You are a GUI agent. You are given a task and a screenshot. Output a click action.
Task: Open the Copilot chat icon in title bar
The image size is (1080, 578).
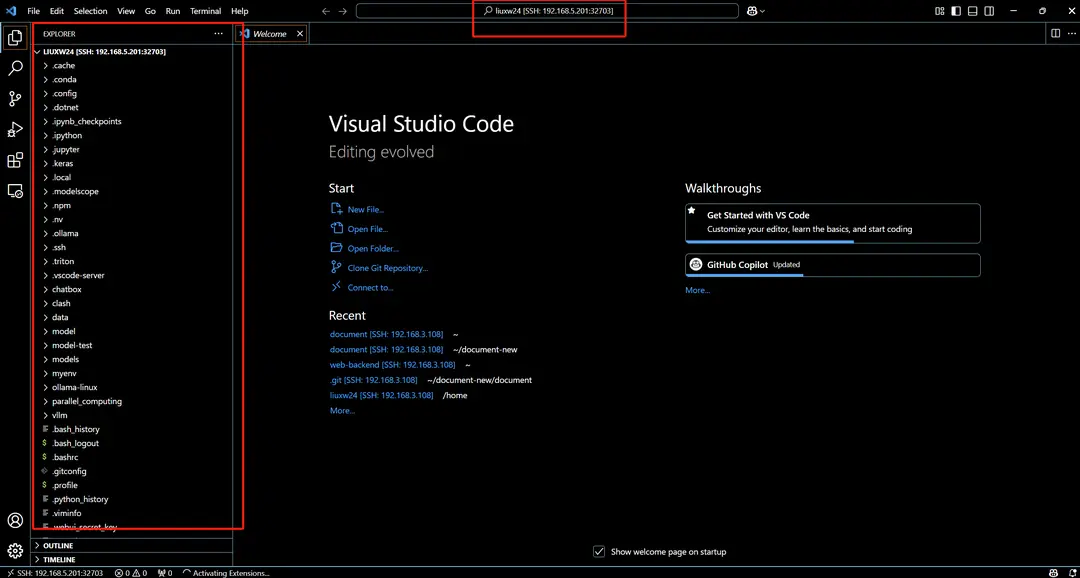click(752, 11)
